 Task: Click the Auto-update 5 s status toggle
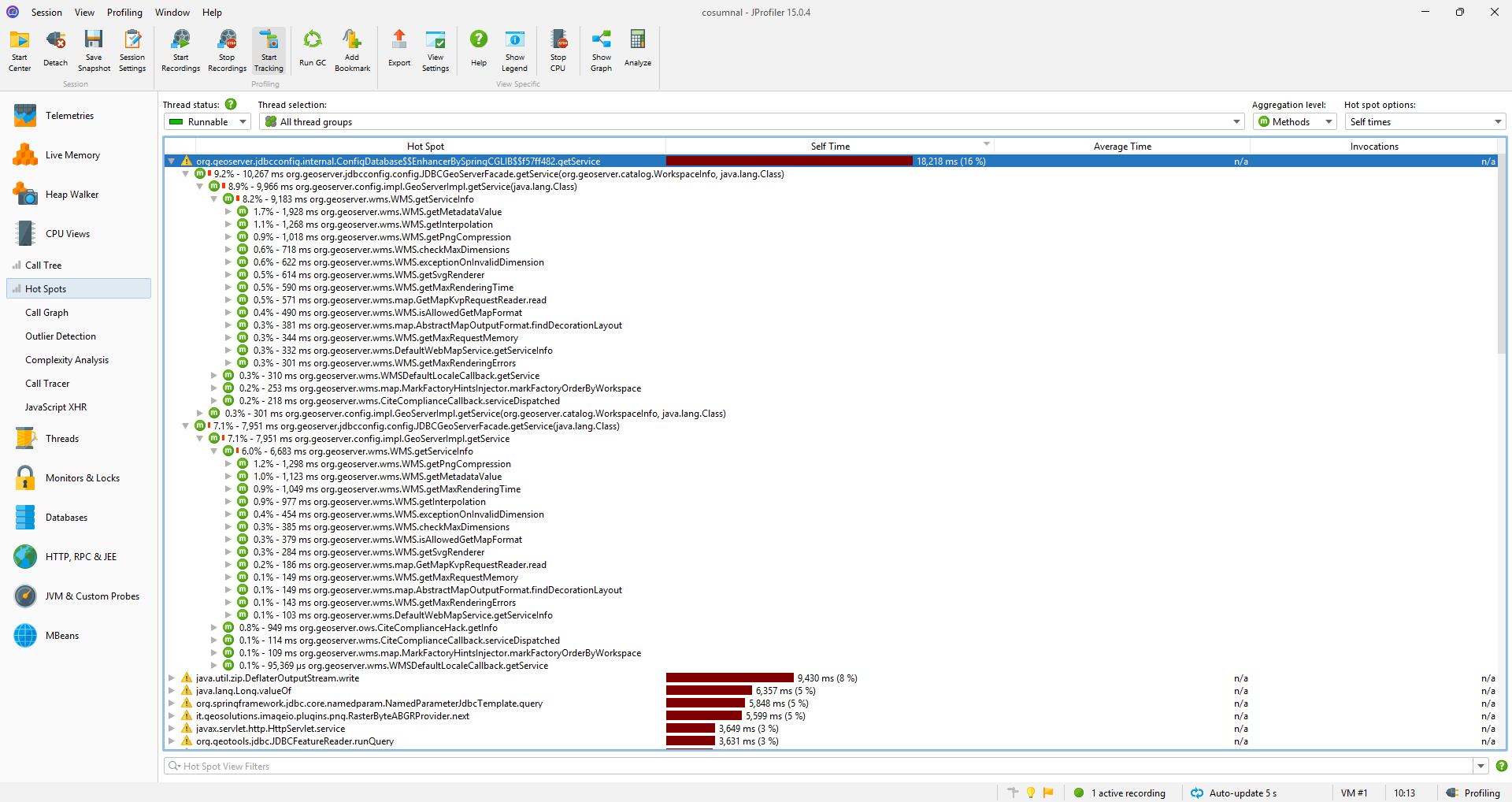point(1234,793)
